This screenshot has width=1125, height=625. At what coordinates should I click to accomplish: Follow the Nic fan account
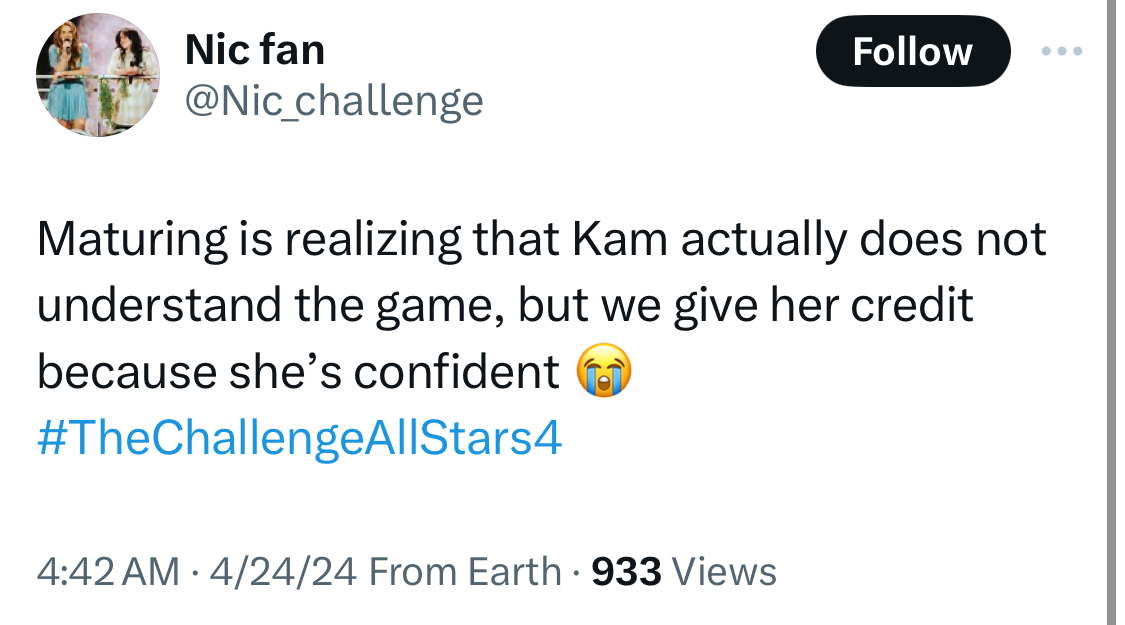913,51
